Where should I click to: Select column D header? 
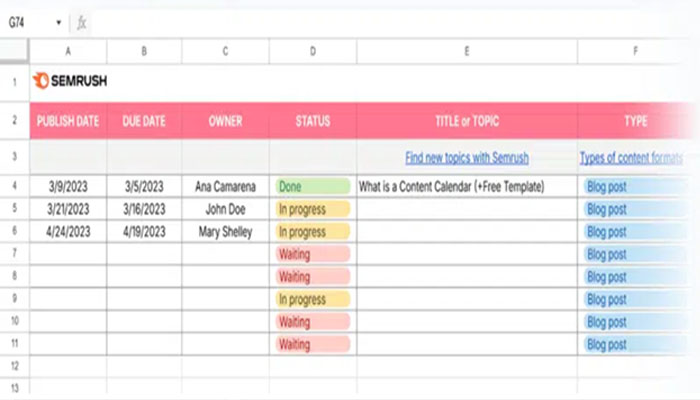click(x=312, y=50)
